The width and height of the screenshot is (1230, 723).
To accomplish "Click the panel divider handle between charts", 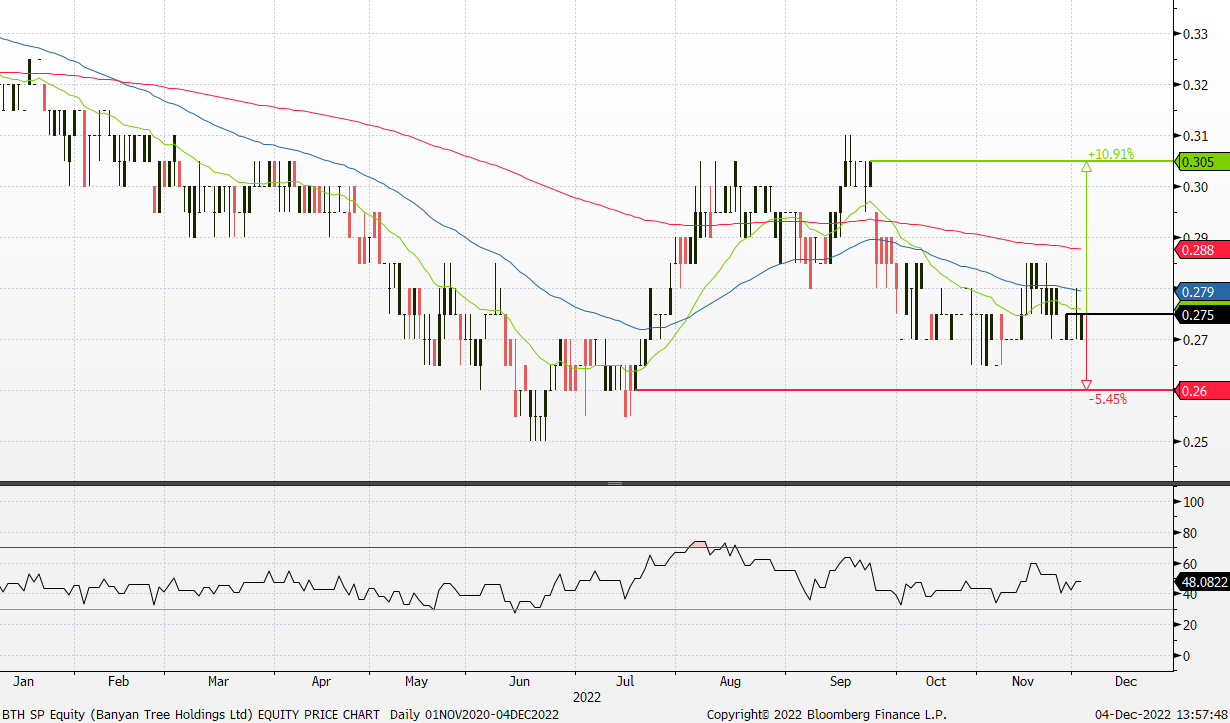I will pos(613,482).
